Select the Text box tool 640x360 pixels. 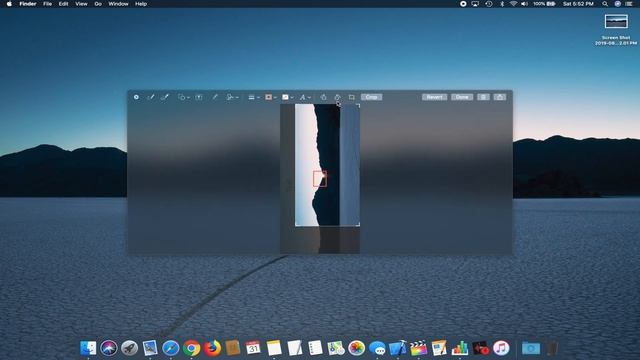coord(199,97)
